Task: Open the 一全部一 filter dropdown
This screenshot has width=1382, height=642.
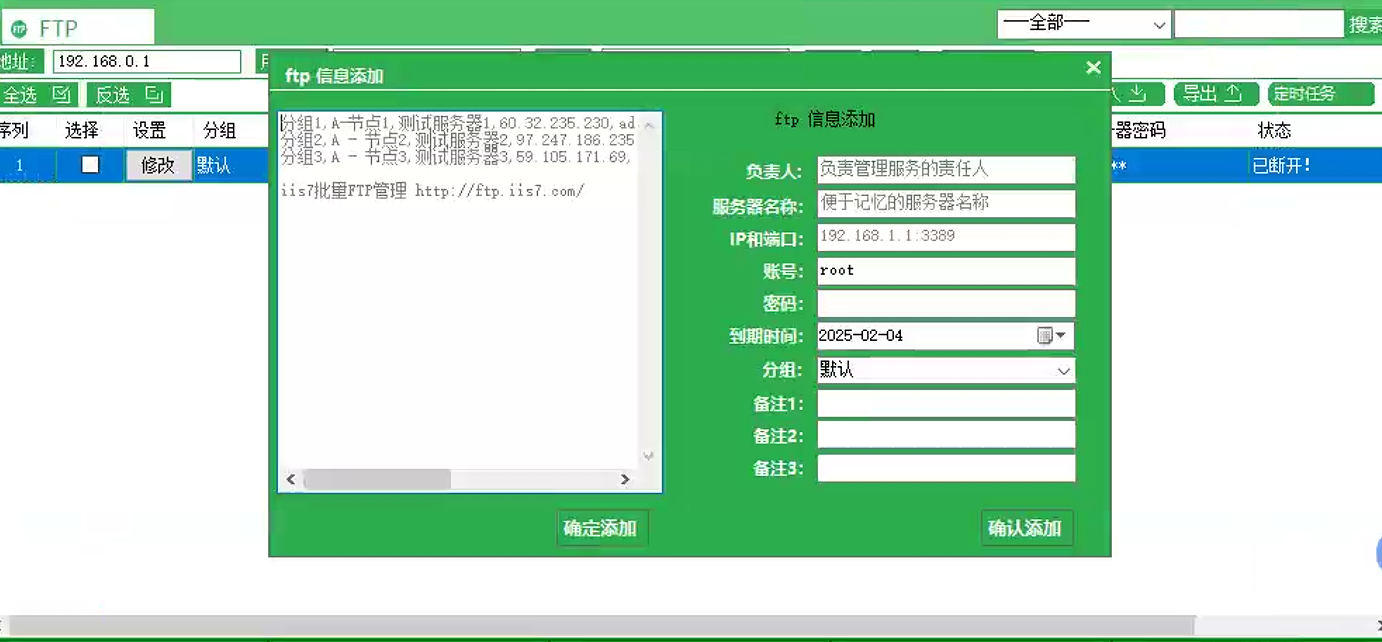Action: click(x=1084, y=24)
